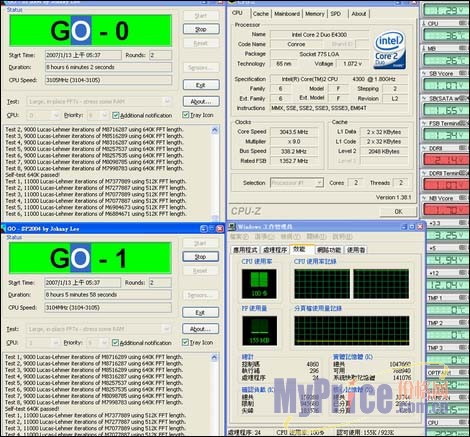The height and width of the screenshot is (437, 470).
Task: Click OK in CPU-Z
Action: coord(398,211)
